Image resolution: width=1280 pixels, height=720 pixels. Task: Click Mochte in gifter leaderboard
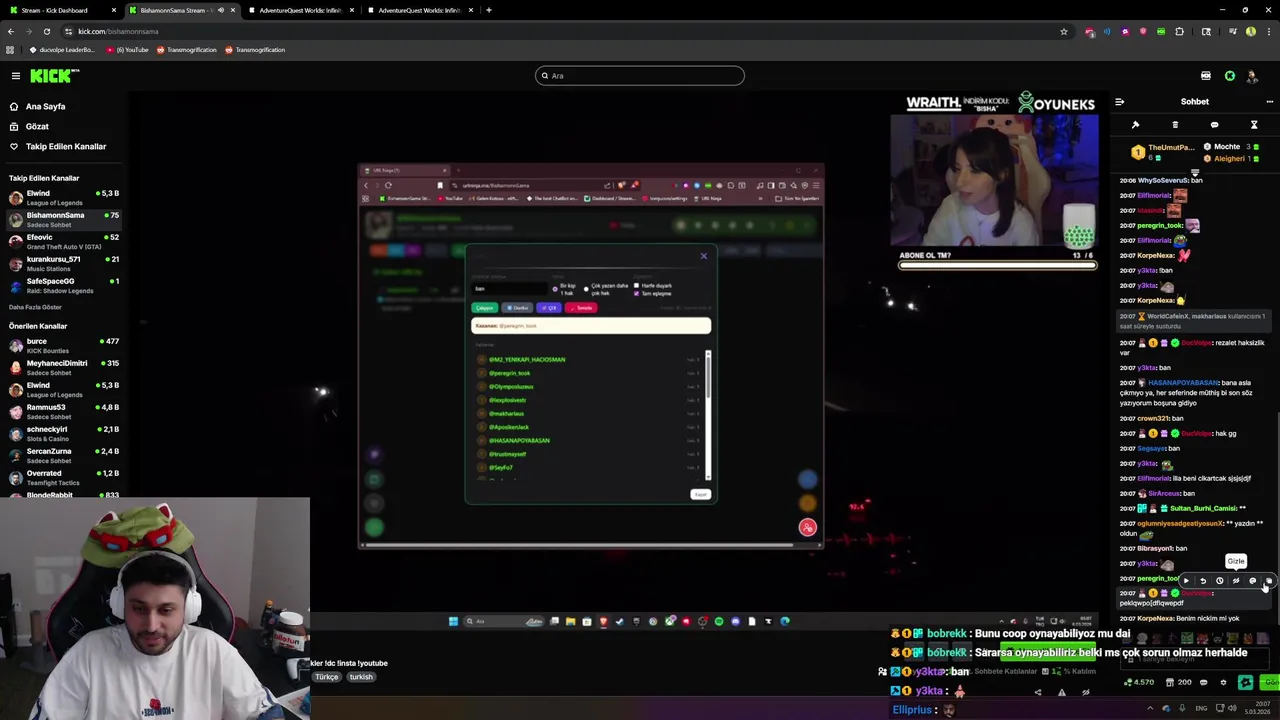click(1232, 147)
